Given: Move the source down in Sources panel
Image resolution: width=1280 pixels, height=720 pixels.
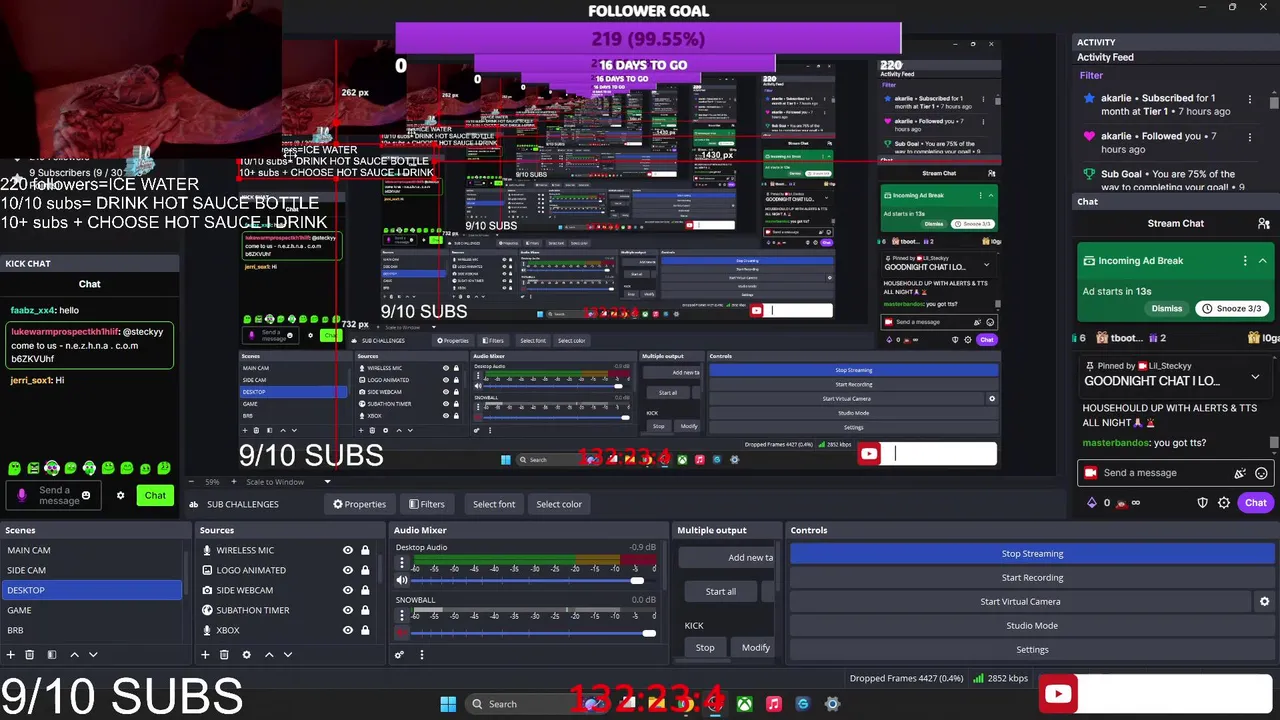Looking at the screenshot, I should (288, 655).
